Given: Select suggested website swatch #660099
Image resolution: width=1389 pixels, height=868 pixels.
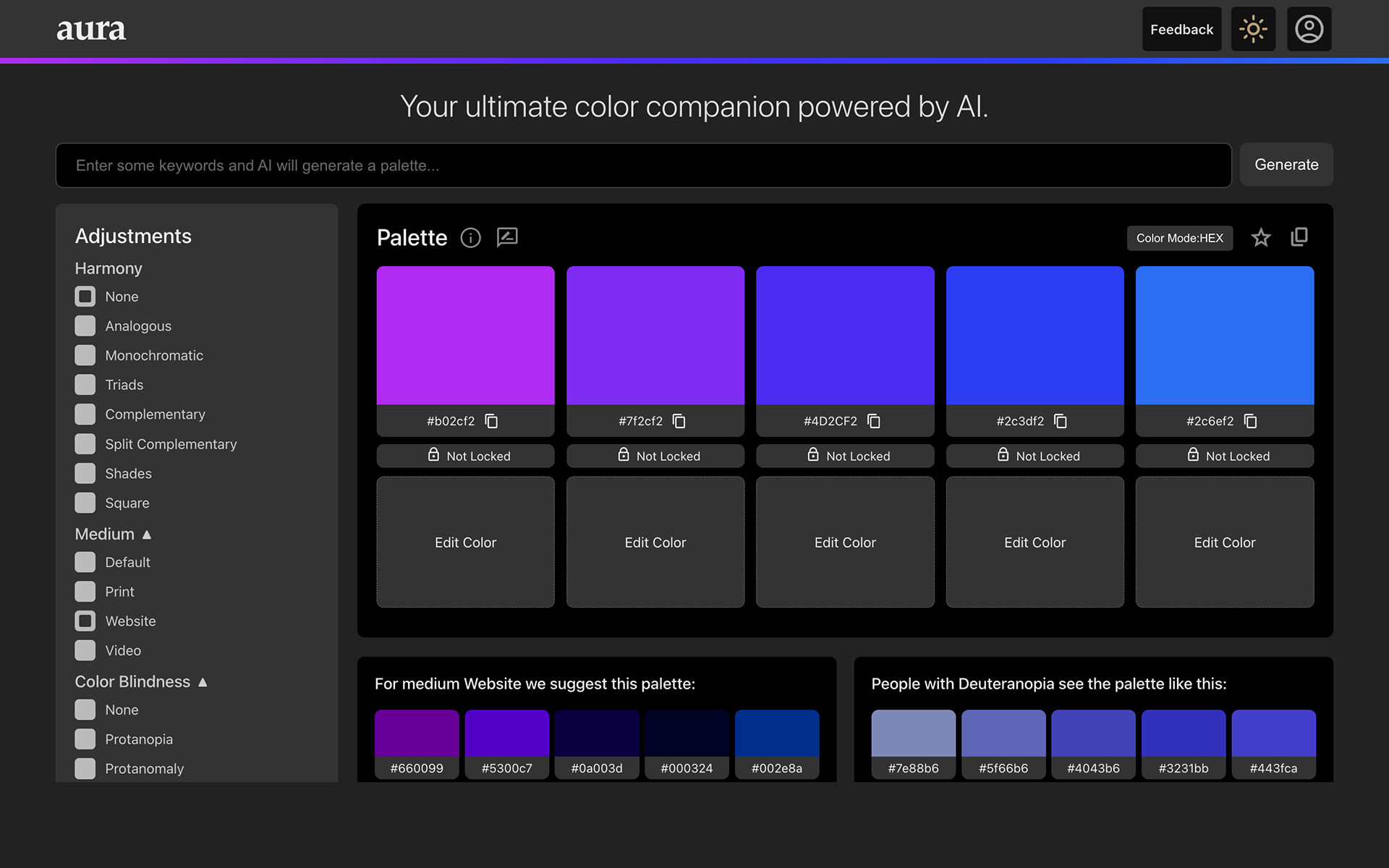Looking at the screenshot, I should click(417, 733).
